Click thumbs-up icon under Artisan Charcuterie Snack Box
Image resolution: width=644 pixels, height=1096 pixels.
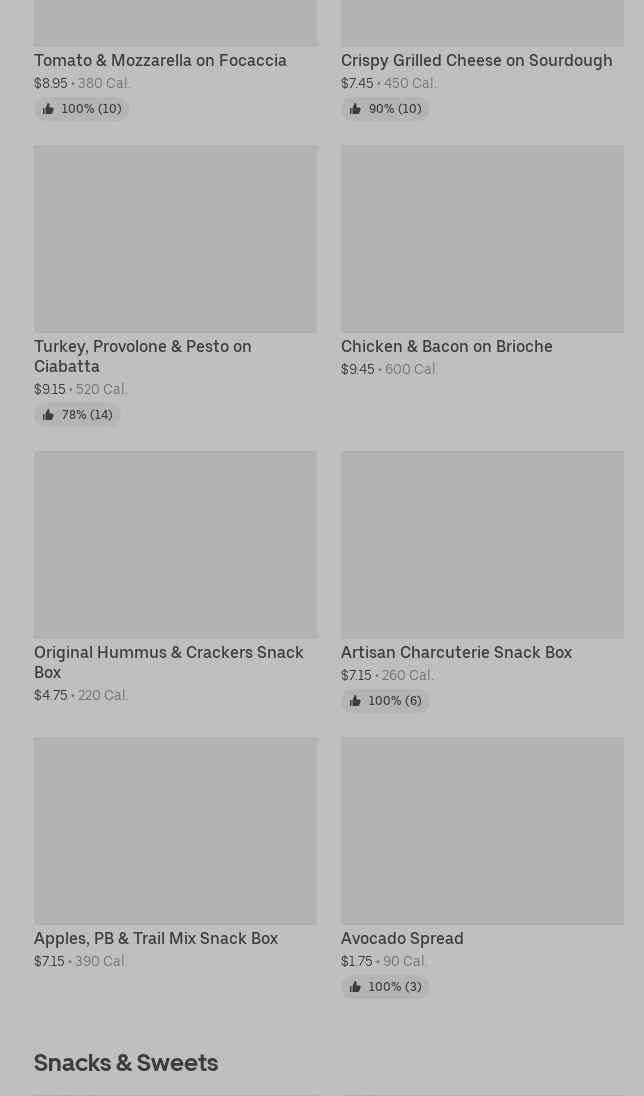point(355,701)
